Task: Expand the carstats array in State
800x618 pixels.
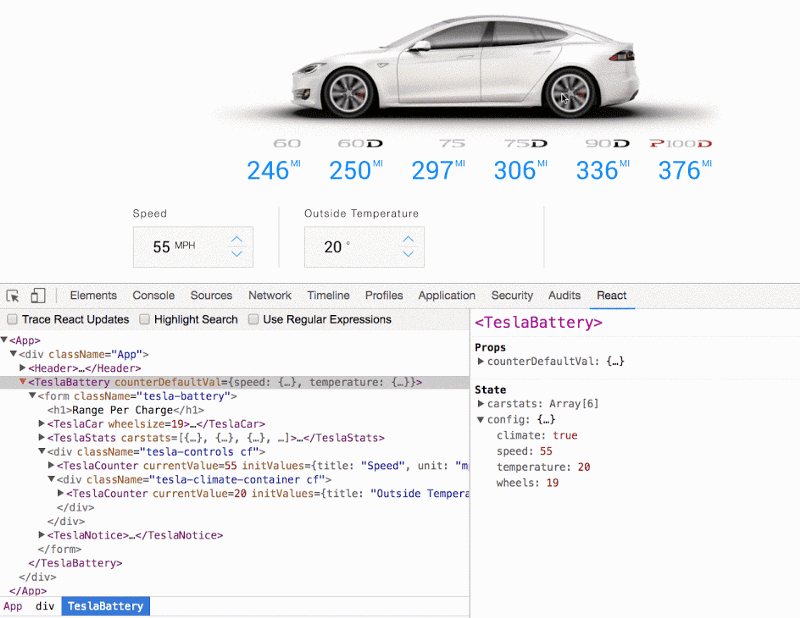Action: coord(481,404)
